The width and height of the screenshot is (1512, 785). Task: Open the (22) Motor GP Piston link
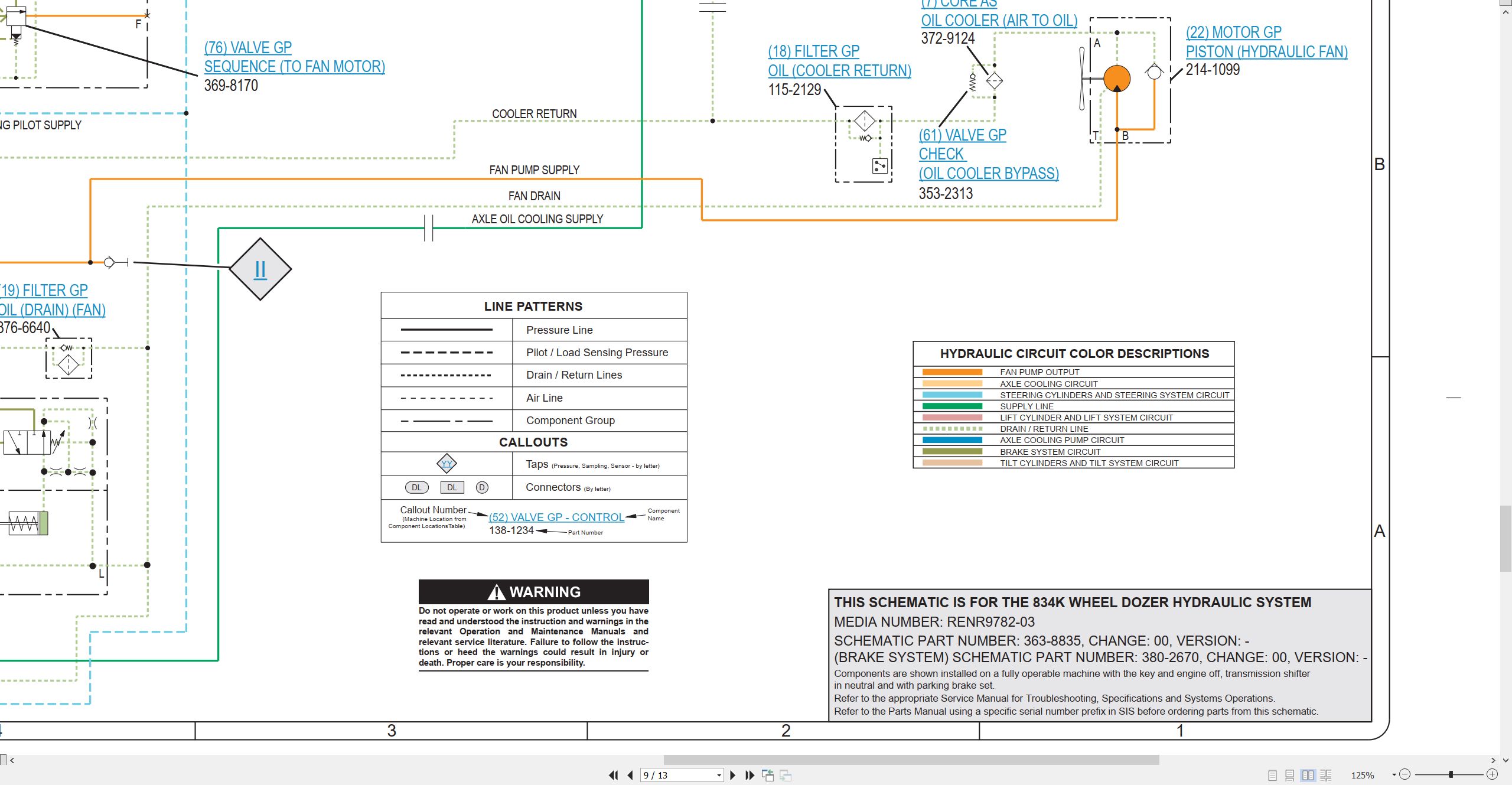click(x=1266, y=42)
